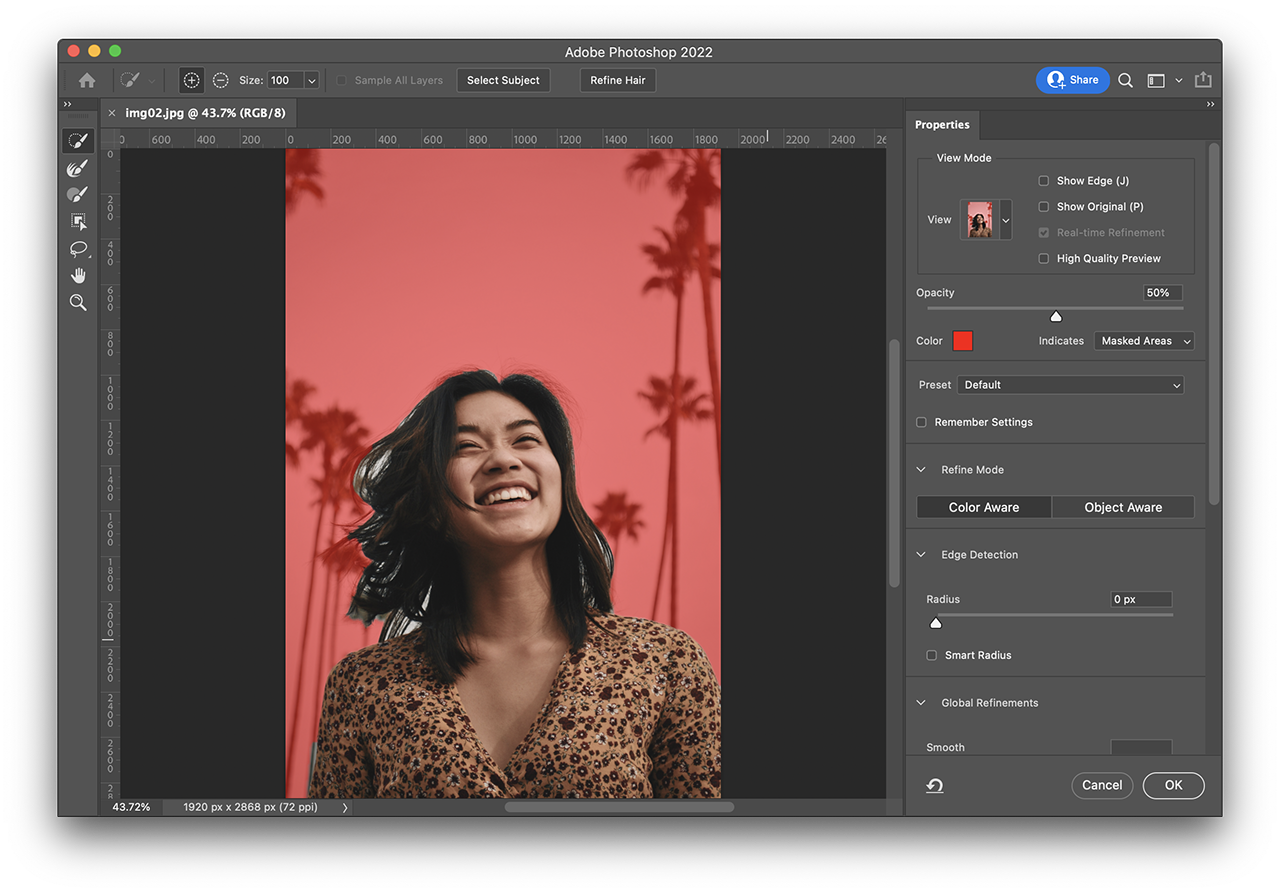Click the 43.72% zoom level field
This screenshot has height=893, width=1280.
pyautogui.click(x=132, y=807)
